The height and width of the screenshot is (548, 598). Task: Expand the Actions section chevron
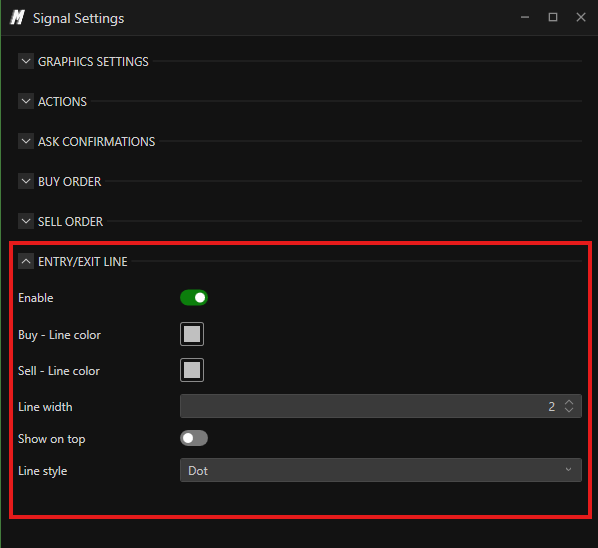(26, 101)
